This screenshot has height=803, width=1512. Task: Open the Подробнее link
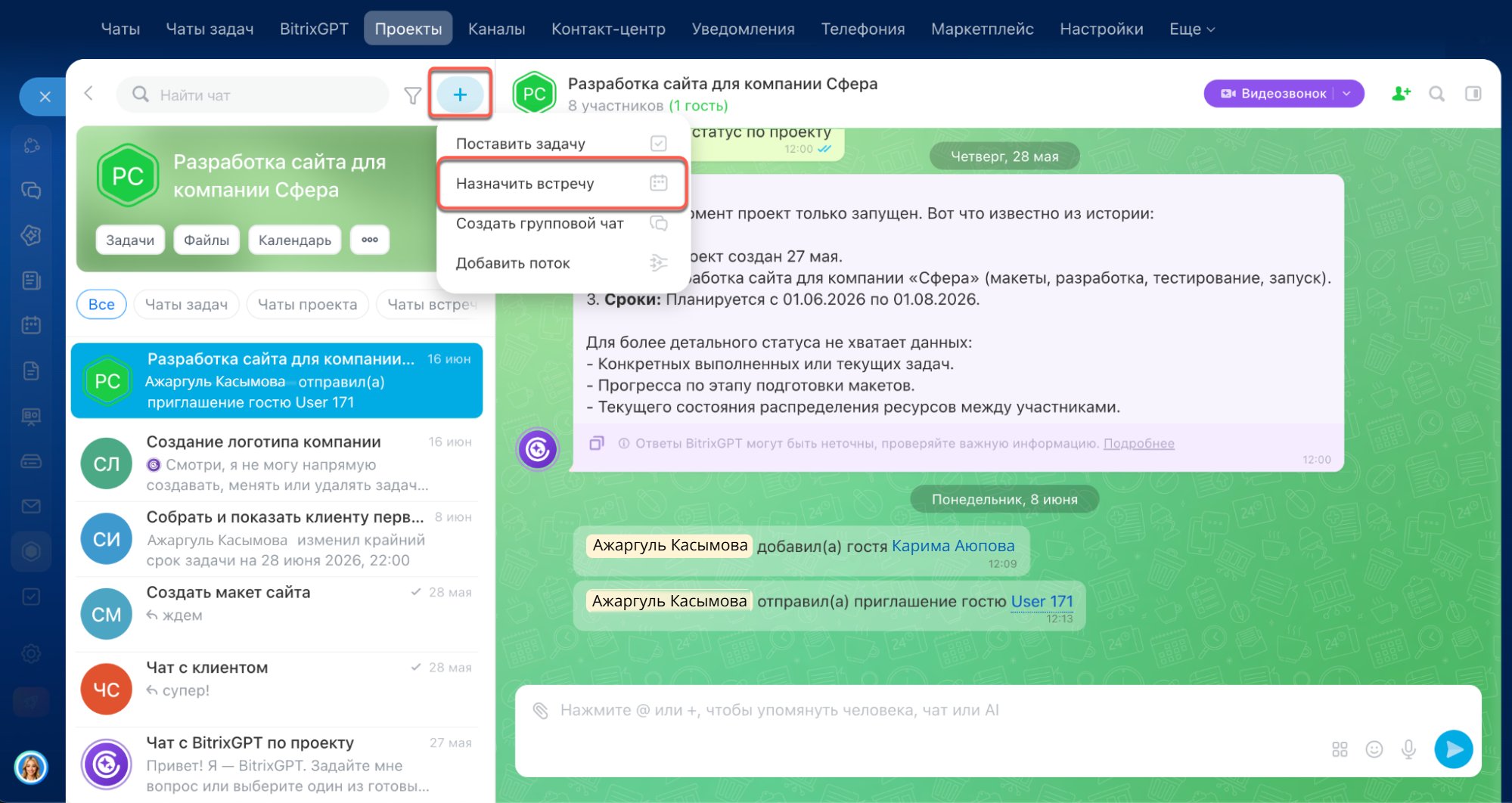tap(1138, 443)
